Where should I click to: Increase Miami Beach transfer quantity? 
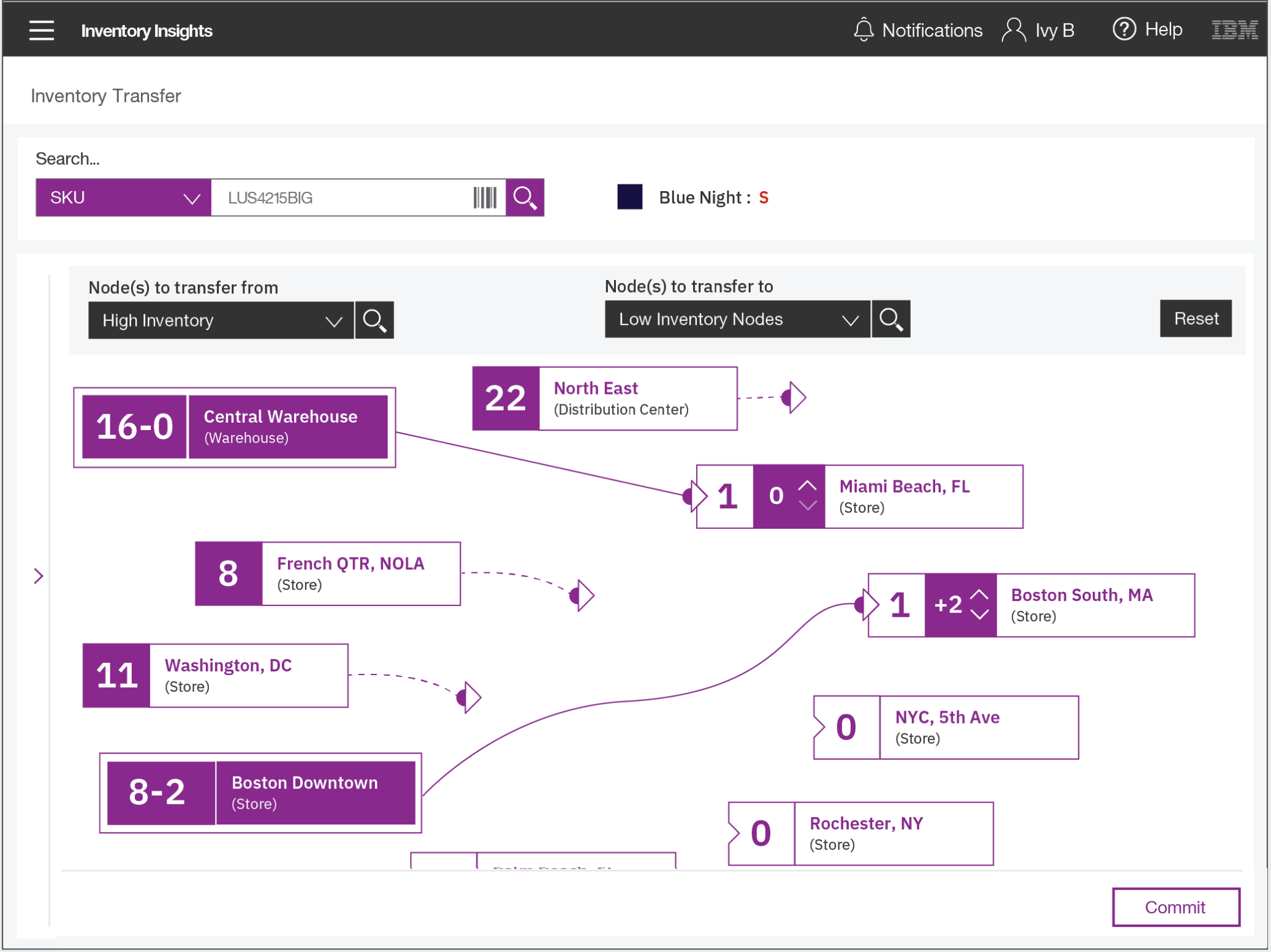(808, 486)
